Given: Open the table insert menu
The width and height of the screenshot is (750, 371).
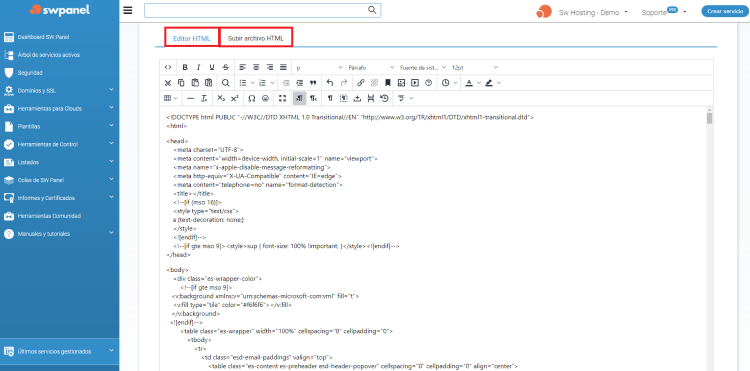Looking at the screenshot, I should tap(171, 98).
